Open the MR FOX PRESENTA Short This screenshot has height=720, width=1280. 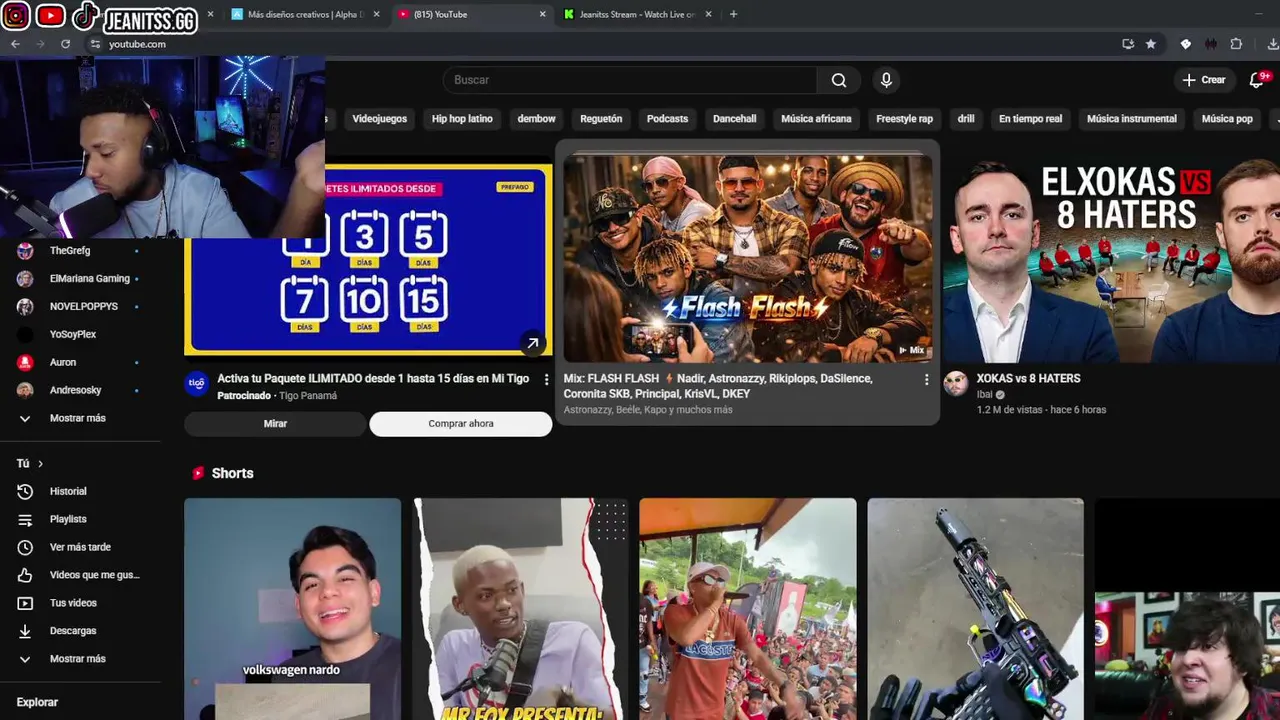coord(522,609)
